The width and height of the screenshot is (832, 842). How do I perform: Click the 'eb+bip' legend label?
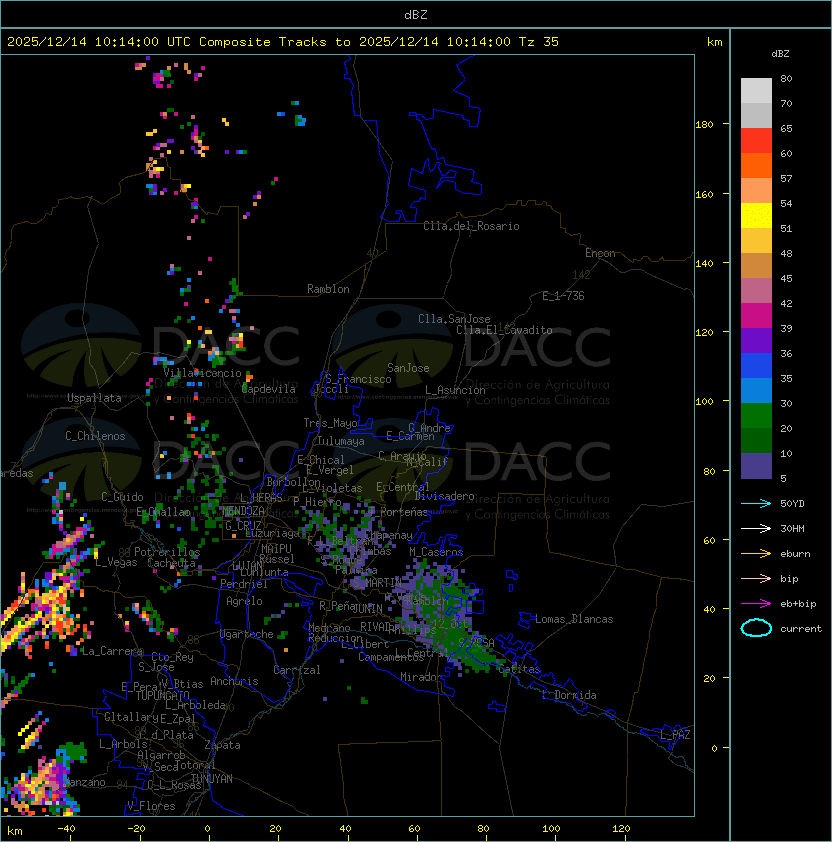[x=798, y=604]
